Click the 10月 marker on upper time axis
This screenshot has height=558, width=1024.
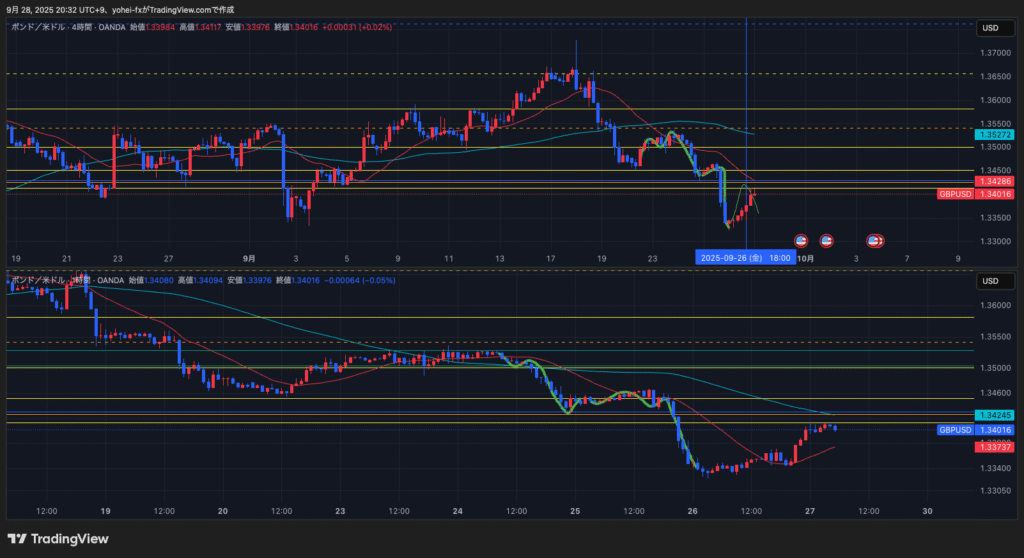pos(805,258)
